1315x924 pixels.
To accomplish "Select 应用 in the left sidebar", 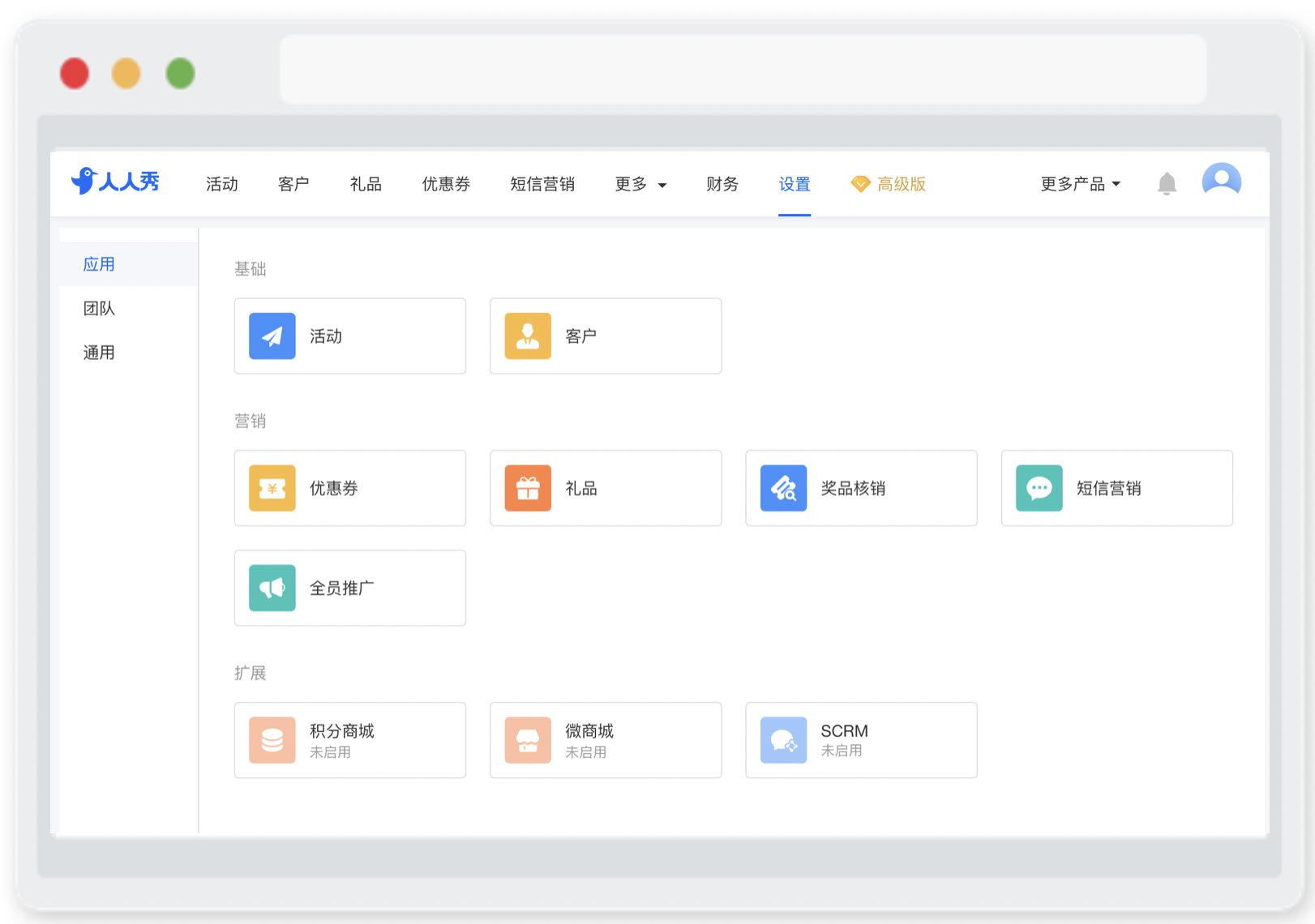I will click(129, 264).
